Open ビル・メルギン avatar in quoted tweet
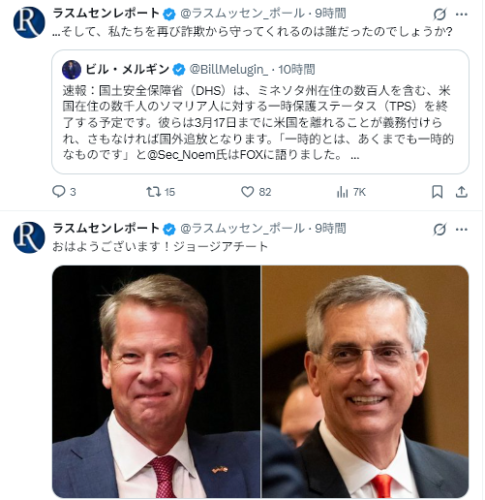Screen dimensions: 485x500 point(72,70)
